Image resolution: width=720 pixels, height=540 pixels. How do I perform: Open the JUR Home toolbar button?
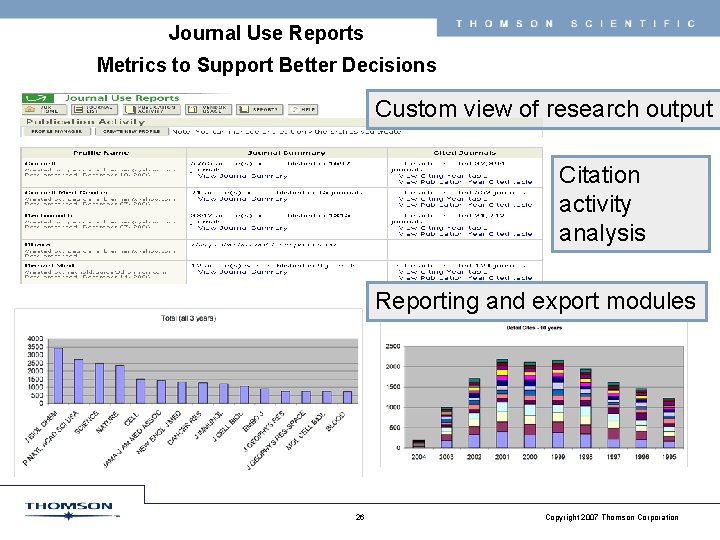[44, 110]
